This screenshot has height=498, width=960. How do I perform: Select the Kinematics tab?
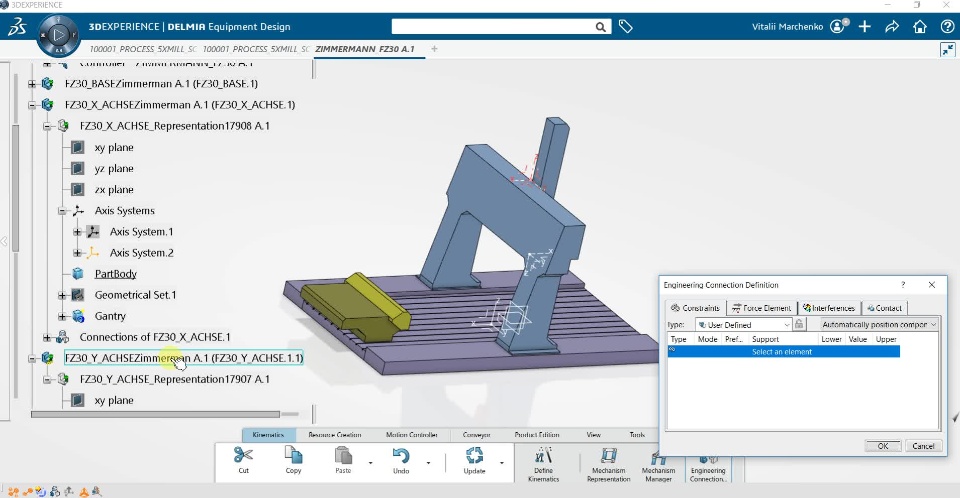[x=268, y=435]
